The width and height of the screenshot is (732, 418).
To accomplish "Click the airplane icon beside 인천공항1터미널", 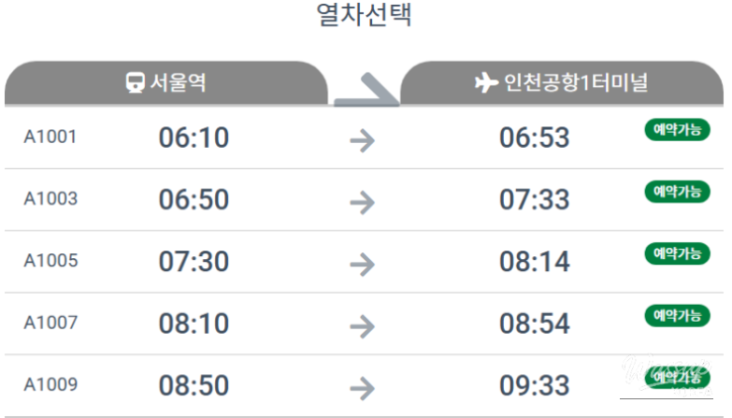I will click(486, 83).
